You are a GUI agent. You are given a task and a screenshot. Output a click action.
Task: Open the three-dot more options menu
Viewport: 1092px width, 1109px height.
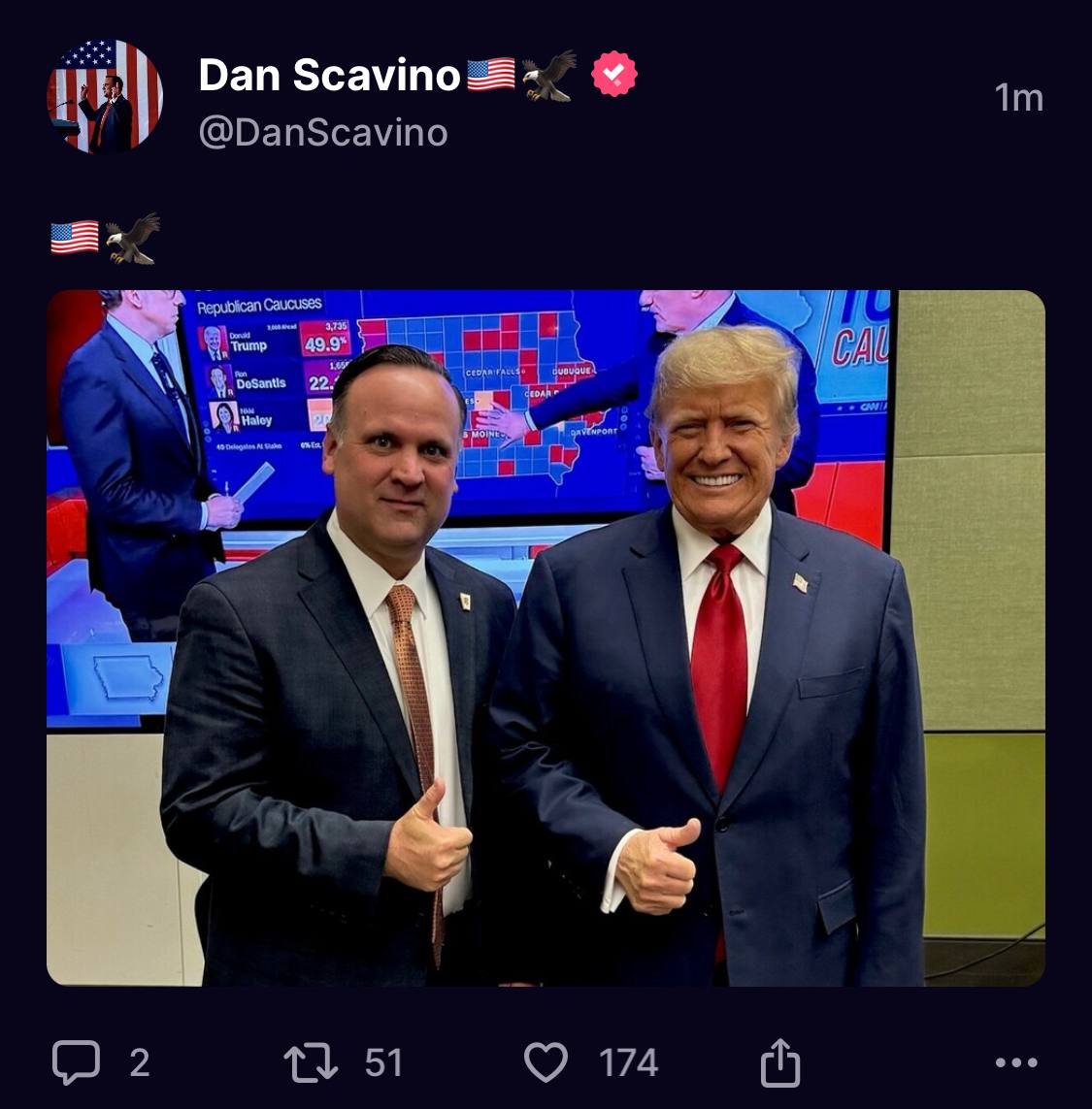(x=1016, y=1063)
